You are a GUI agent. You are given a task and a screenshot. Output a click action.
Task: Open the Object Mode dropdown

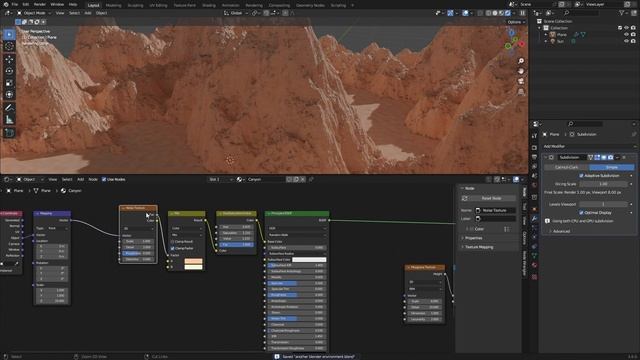click(x=33, y=13)
